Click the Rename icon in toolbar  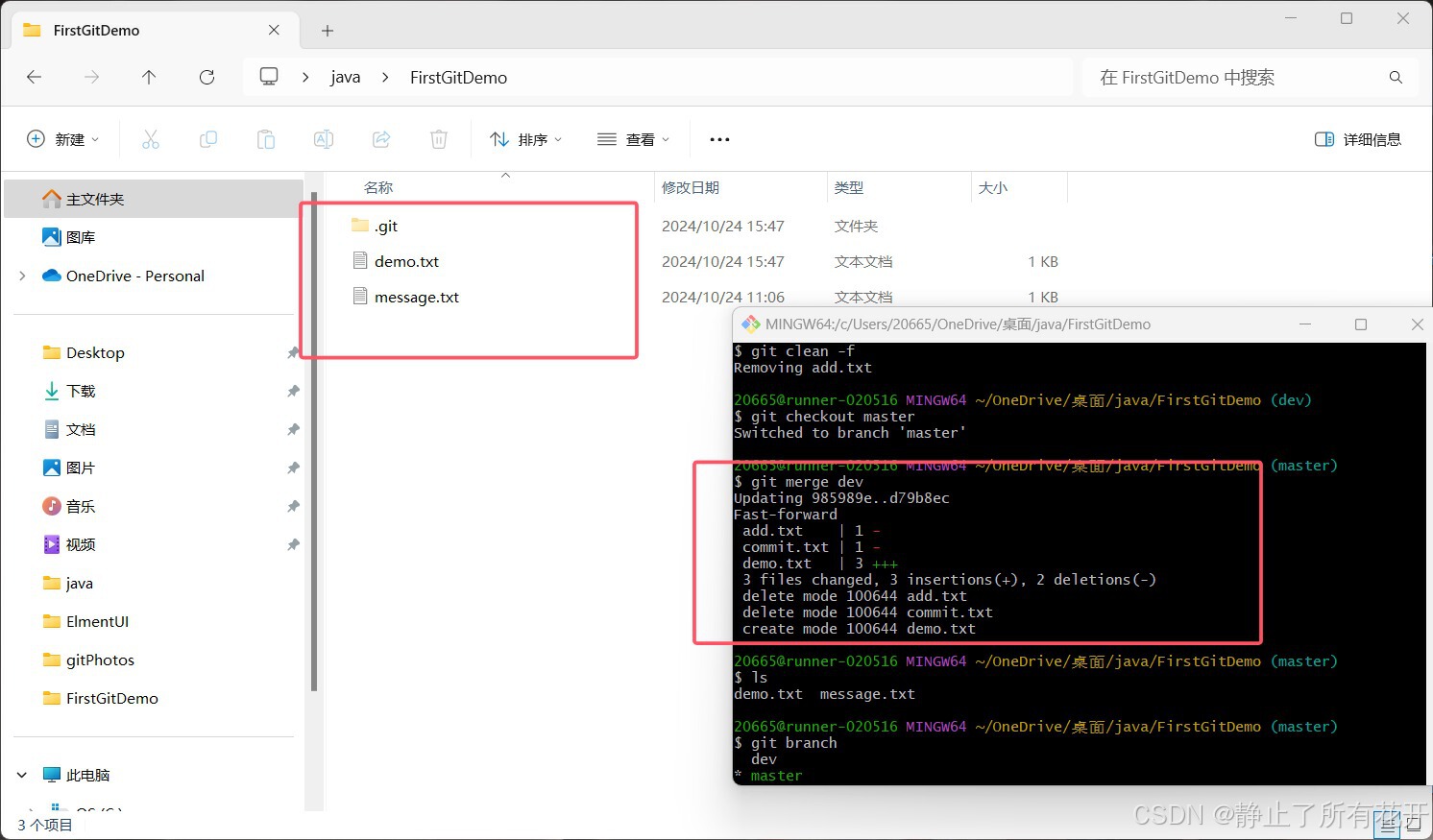click(324, 139)
